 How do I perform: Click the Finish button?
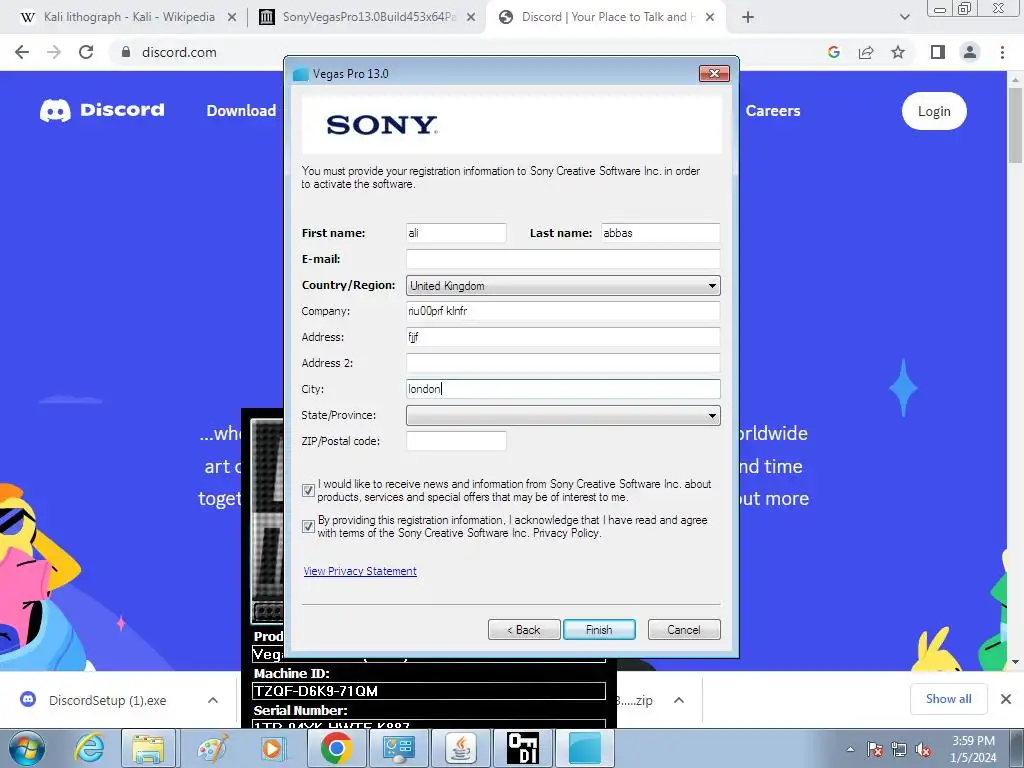tap(599, 630)
